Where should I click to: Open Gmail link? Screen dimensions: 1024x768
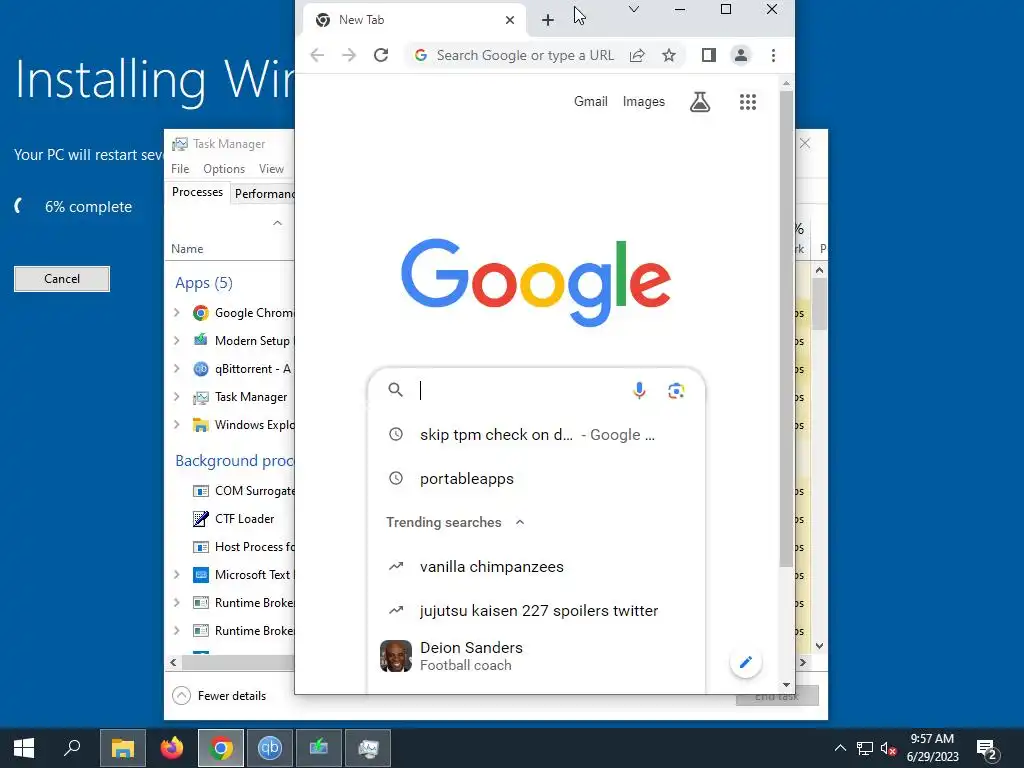point(591,102)
